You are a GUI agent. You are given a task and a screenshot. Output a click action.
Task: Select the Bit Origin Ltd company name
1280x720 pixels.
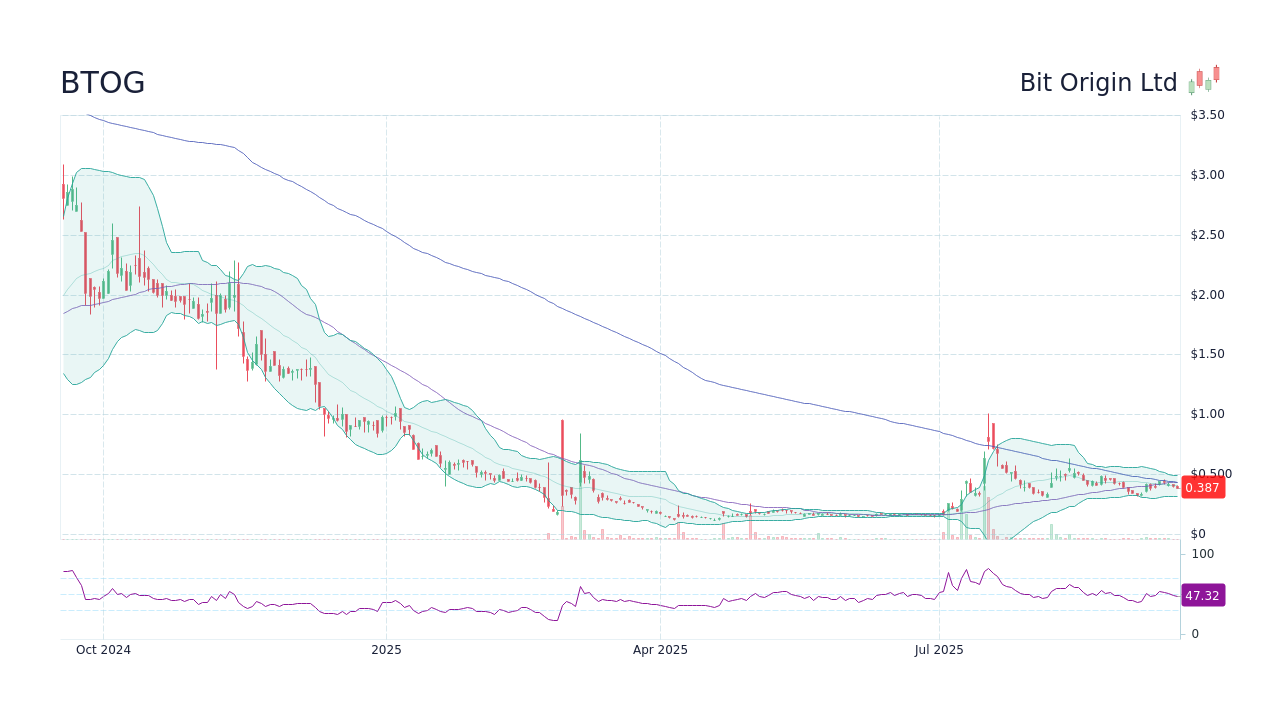(1098, 82)
